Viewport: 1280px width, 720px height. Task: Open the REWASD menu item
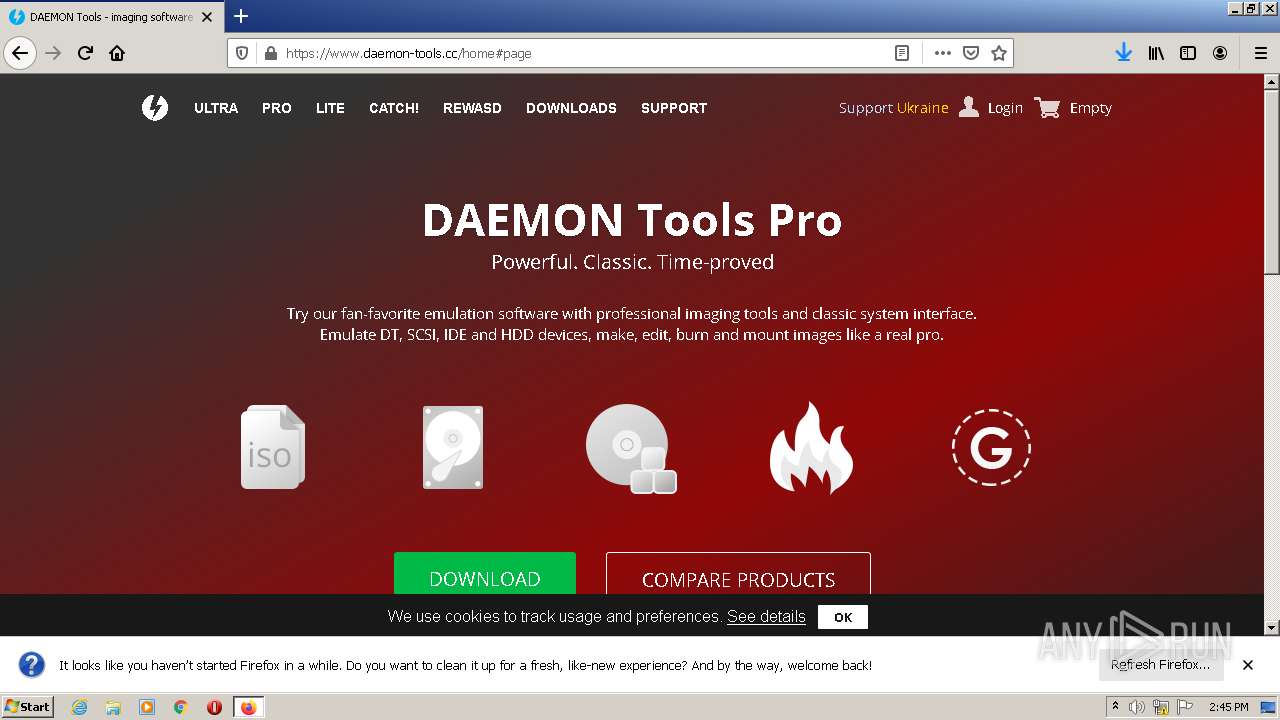[472, 108]
